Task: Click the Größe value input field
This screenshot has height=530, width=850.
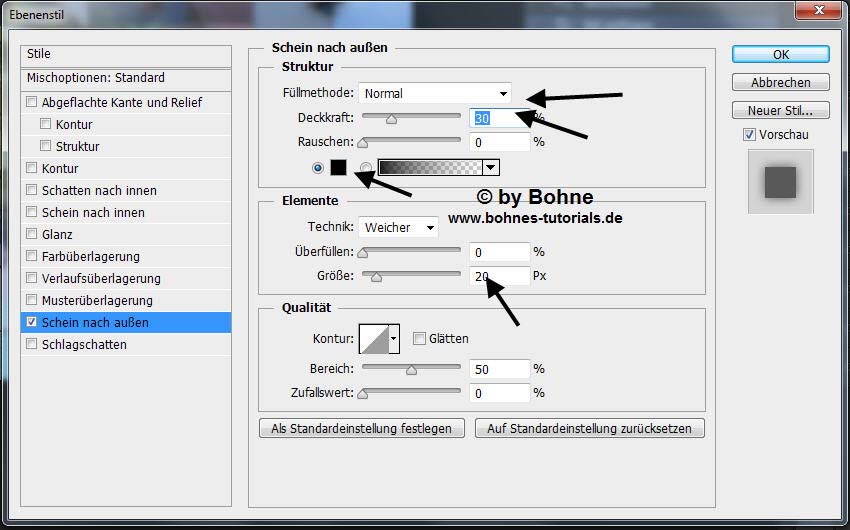Action: coord(499,276)
